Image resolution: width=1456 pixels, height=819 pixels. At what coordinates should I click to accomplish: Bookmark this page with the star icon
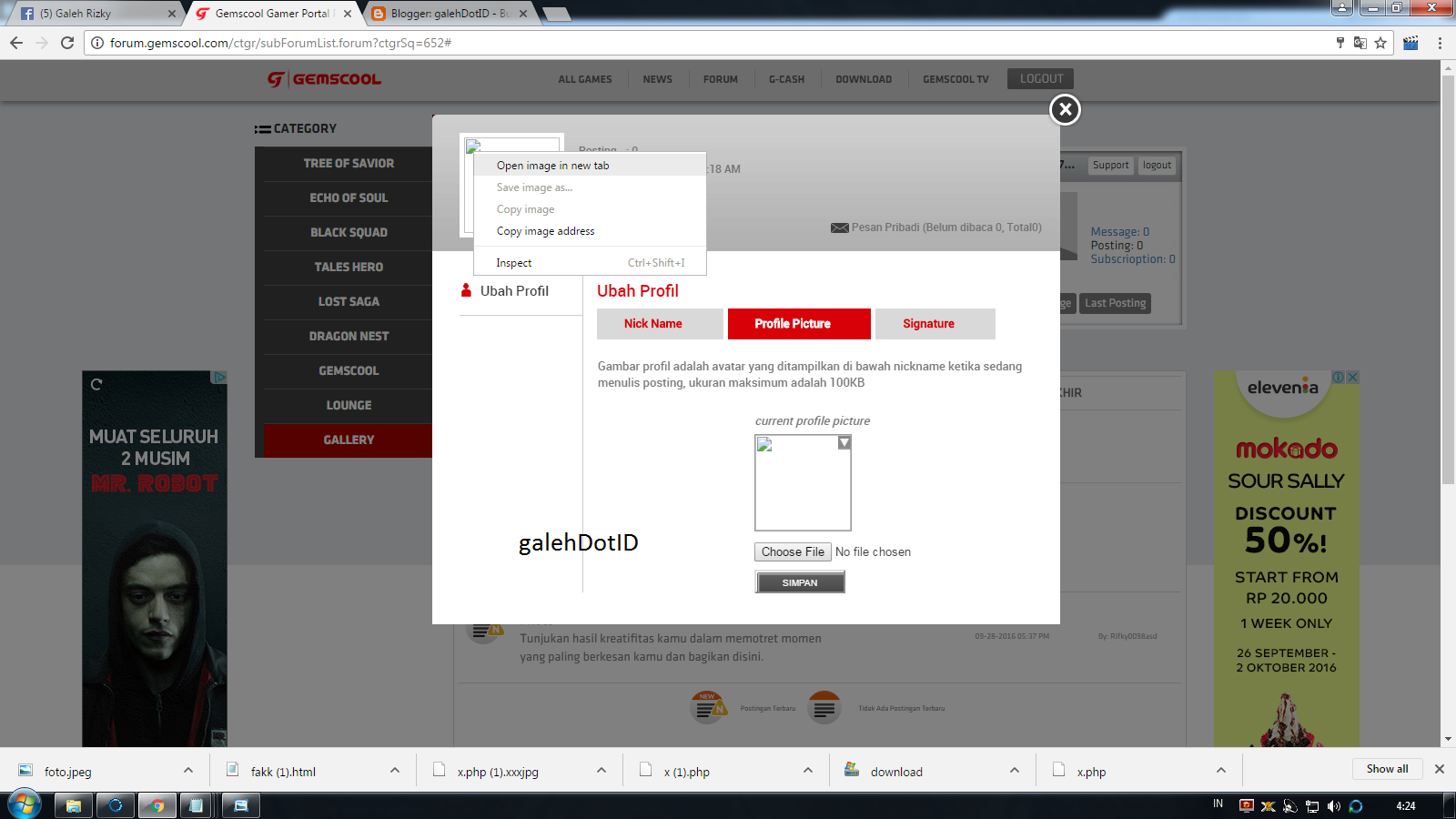coord(1380,42)
